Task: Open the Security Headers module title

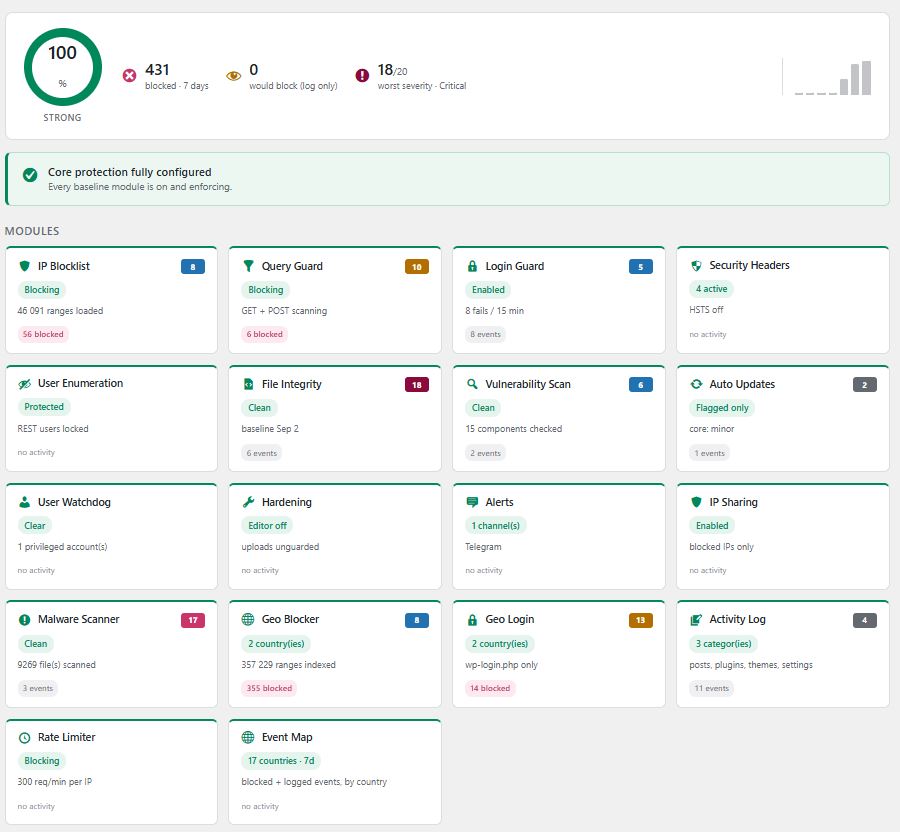Action: (750, 265)
